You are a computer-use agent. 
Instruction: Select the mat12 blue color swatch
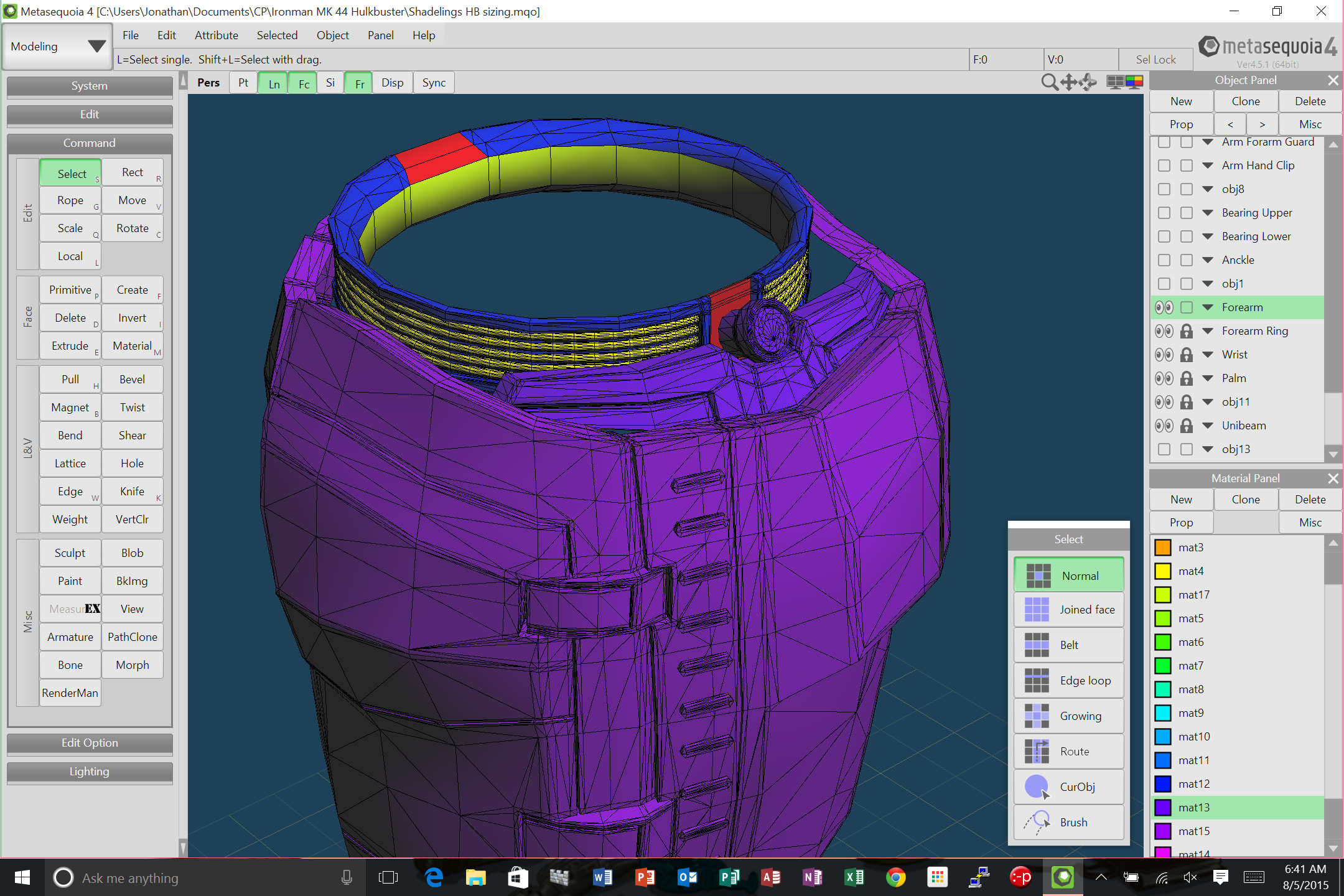coord(1162,784)
